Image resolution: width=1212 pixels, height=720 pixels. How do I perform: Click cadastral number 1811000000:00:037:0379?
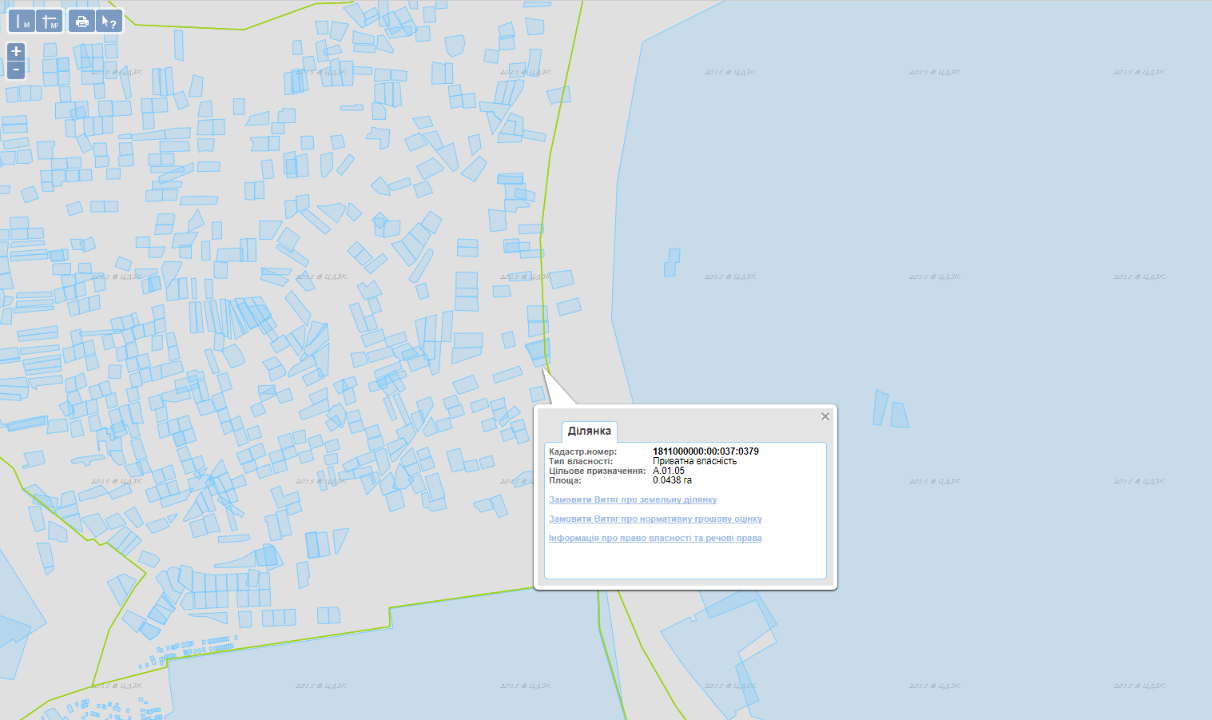coord(706,452)
